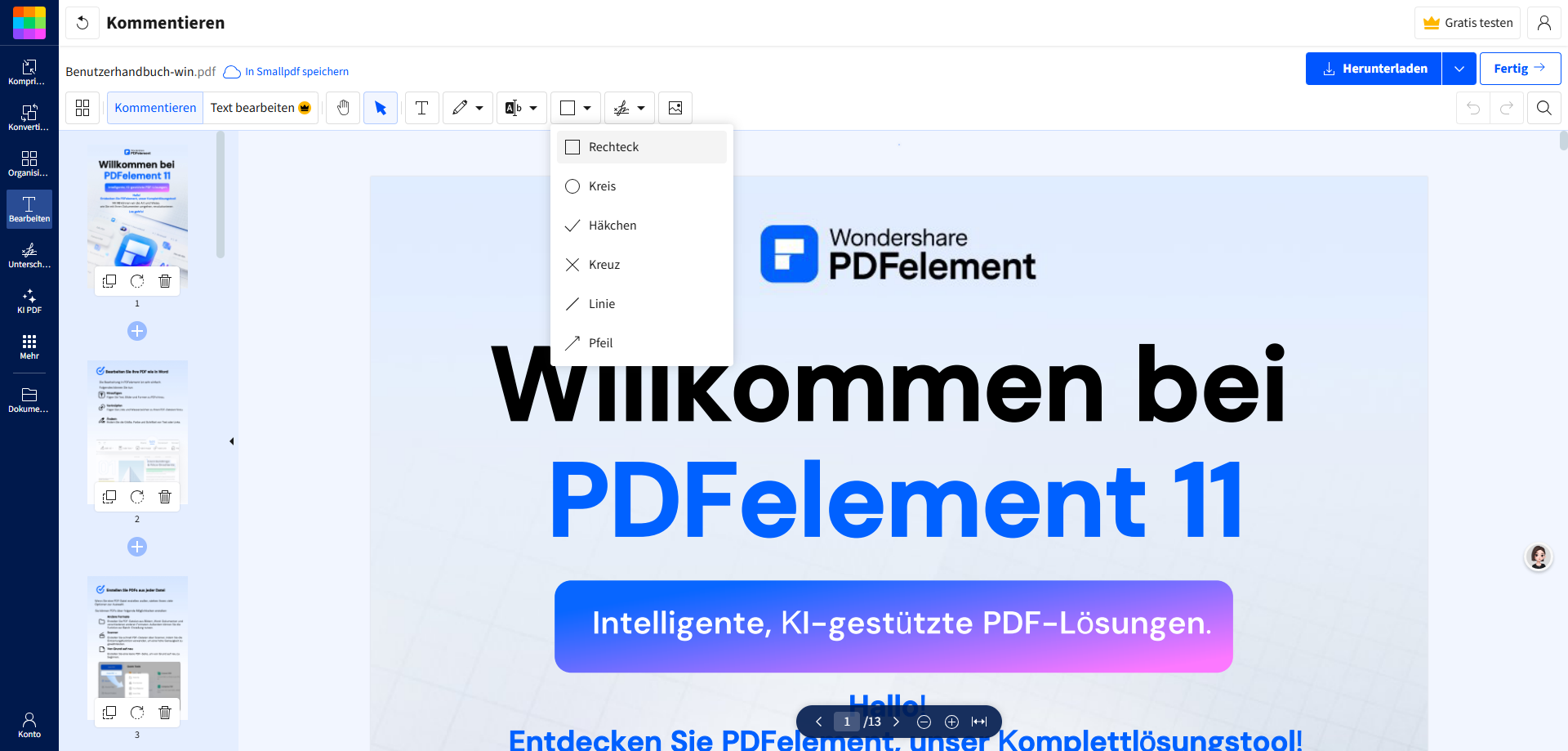Select the Kreis shape from the shapes menu
The height and width of the screenshot is (751, 1568).
pos(602,186)
